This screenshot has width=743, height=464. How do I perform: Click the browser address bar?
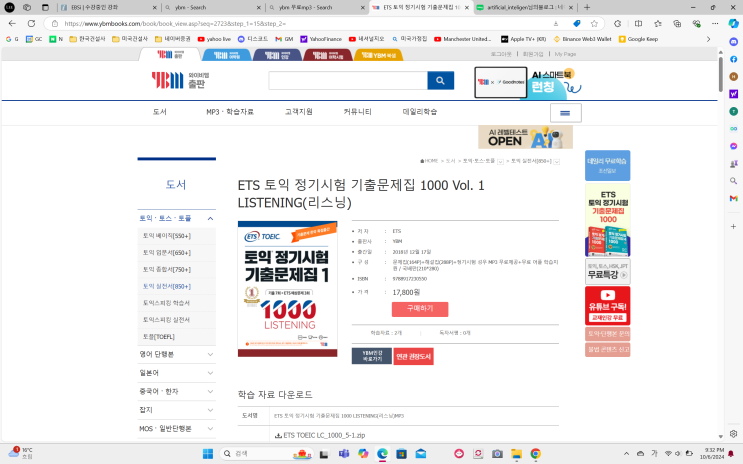tap(303, 23)
